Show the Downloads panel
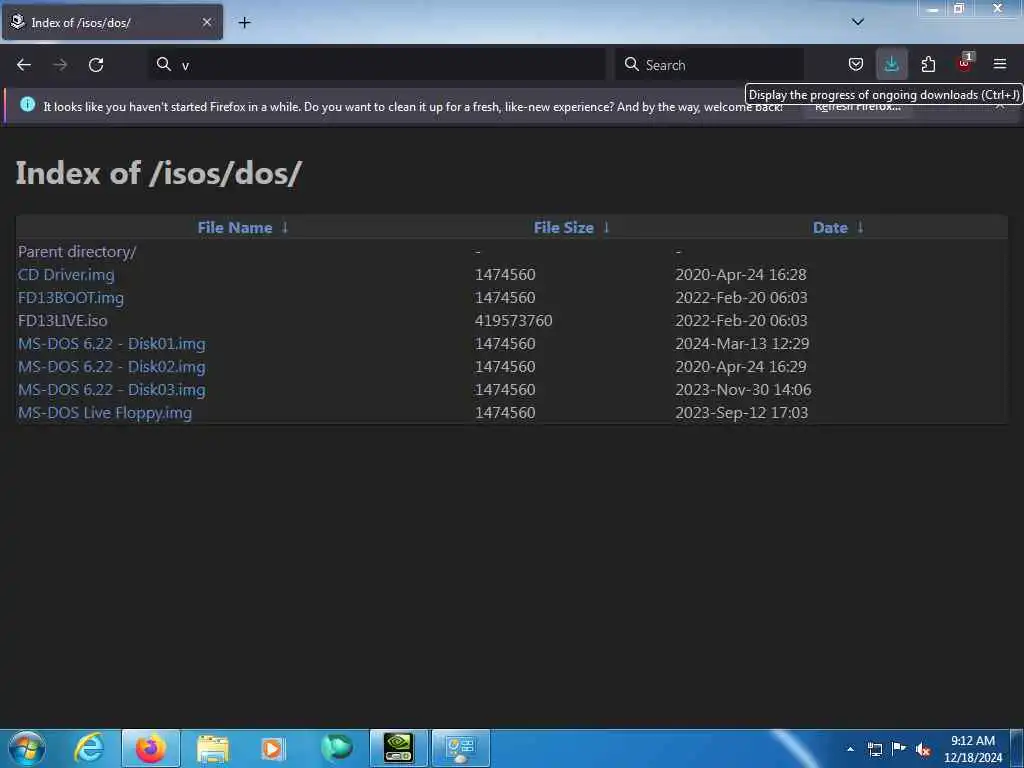The width and height of the screenshot is (1024, 768). [x=891, y=65]
